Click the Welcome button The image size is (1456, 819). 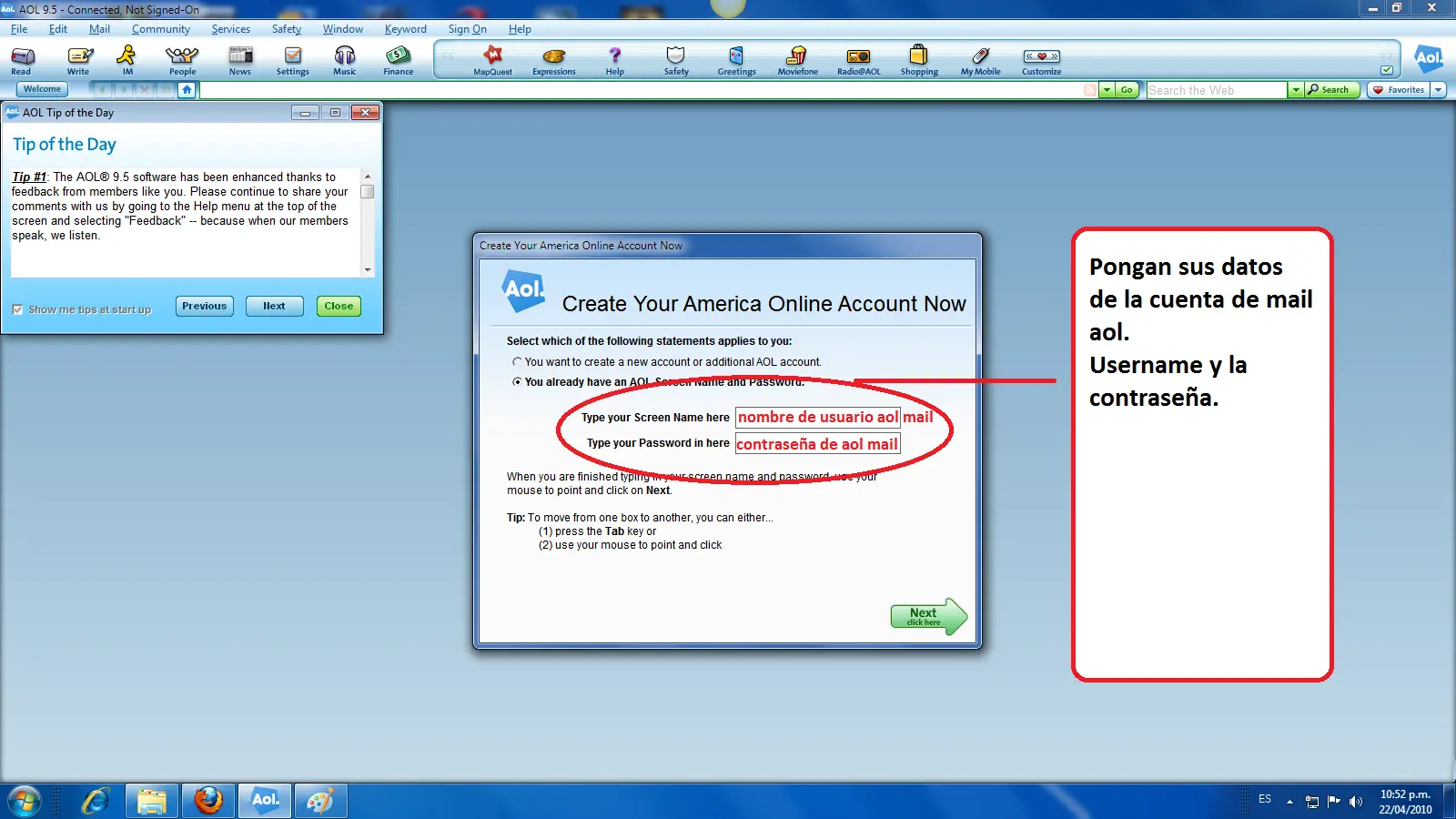pyautogui.click(x=42, y=89)
